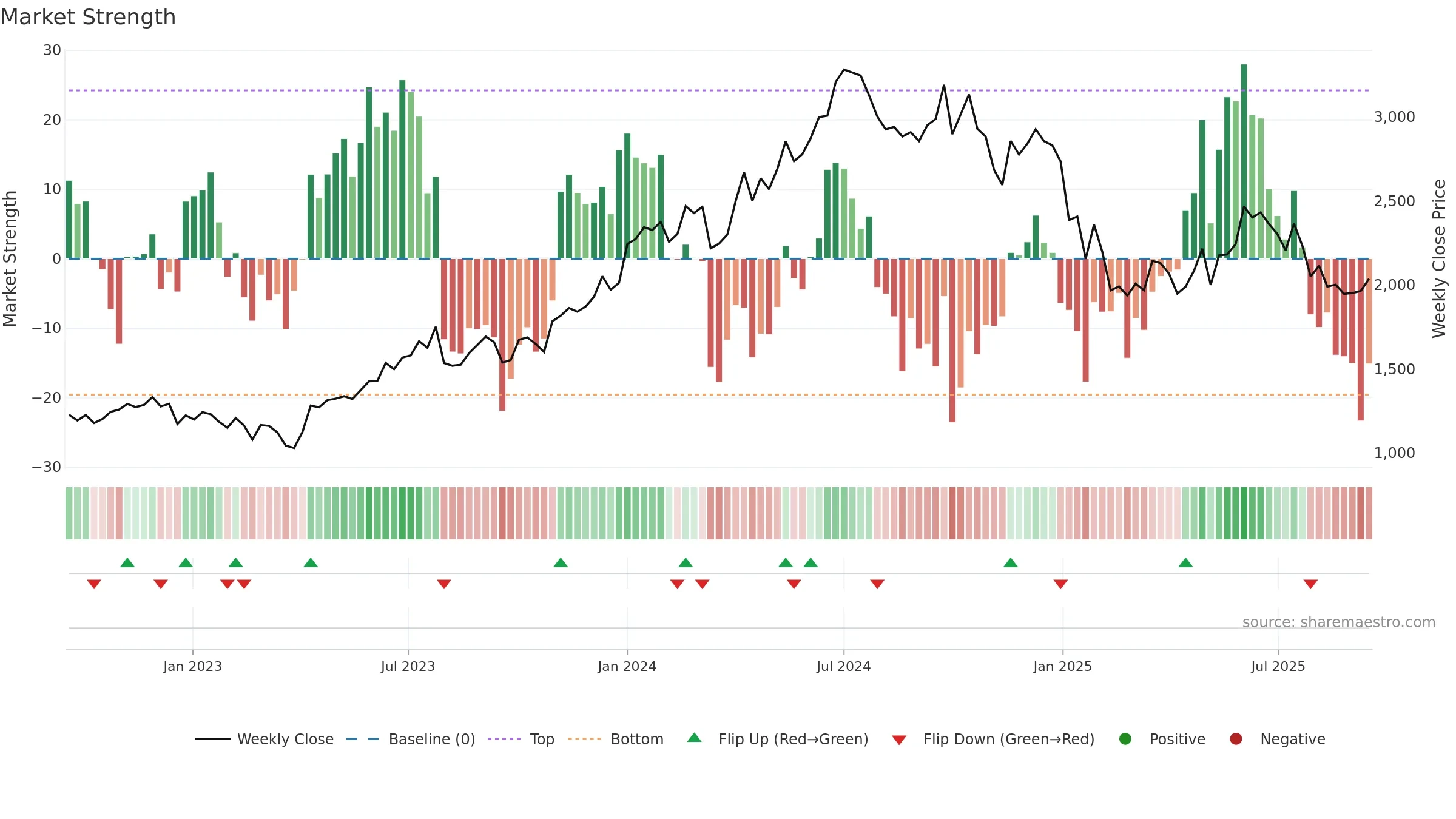Click the green Positive circle in legend
The width and height of the screenshot is (1456, 819).
[x=1125, y=739]
